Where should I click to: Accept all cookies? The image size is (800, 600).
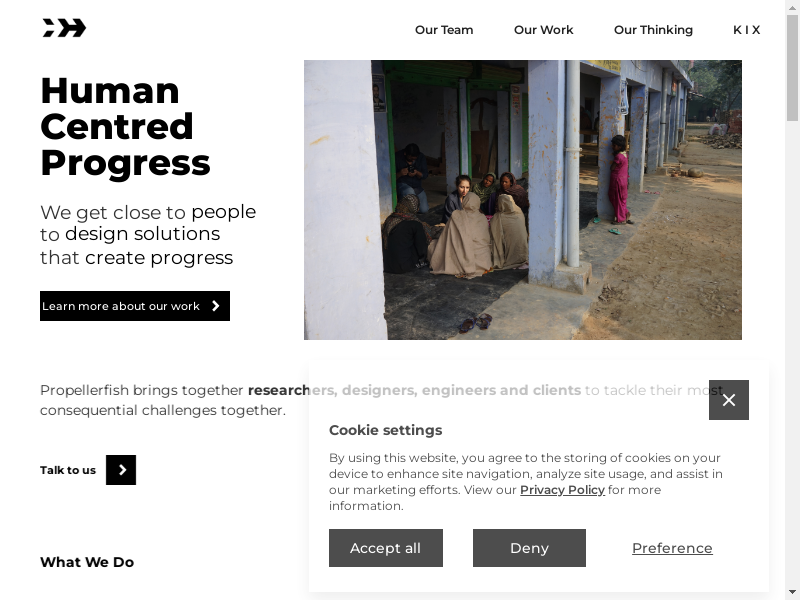click(385, 548)
